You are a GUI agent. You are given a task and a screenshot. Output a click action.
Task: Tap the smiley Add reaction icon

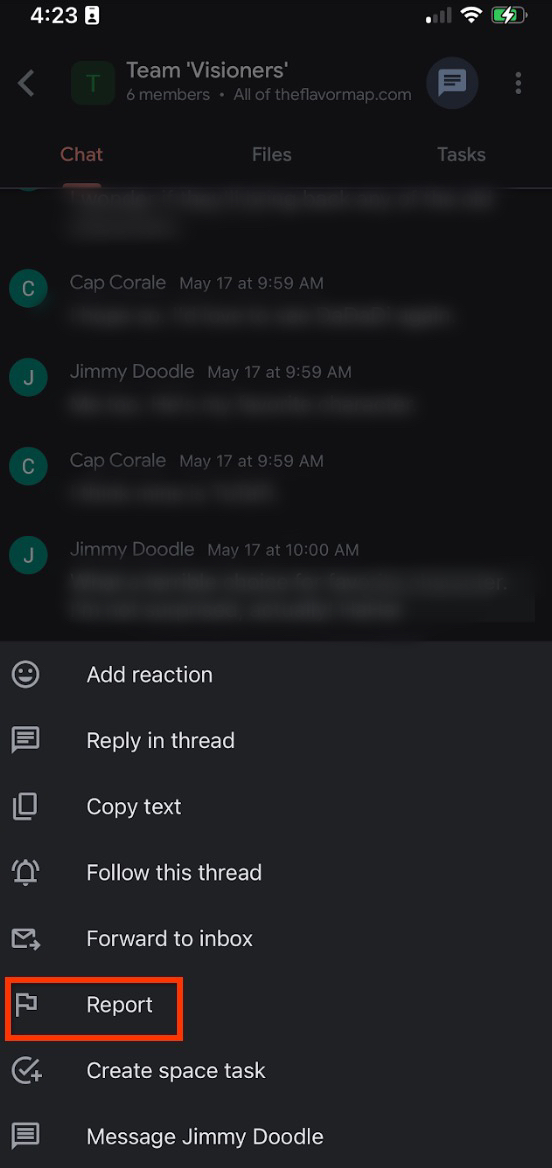(25, 675)
